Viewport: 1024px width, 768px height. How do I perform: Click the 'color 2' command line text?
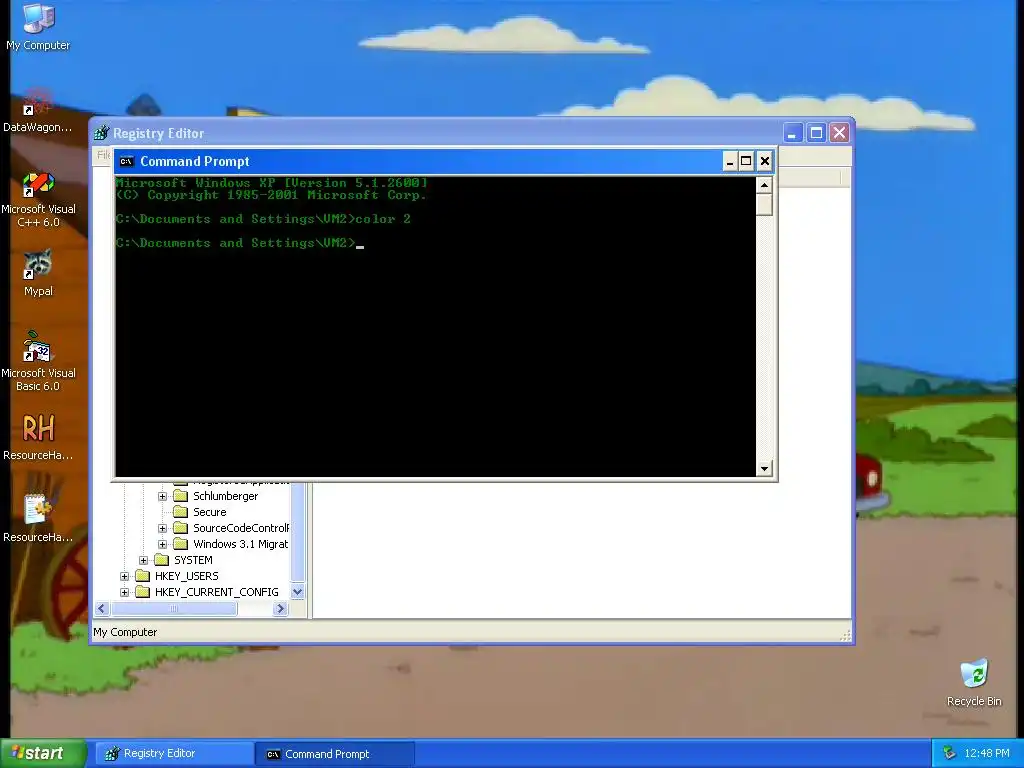coord(383,219)
